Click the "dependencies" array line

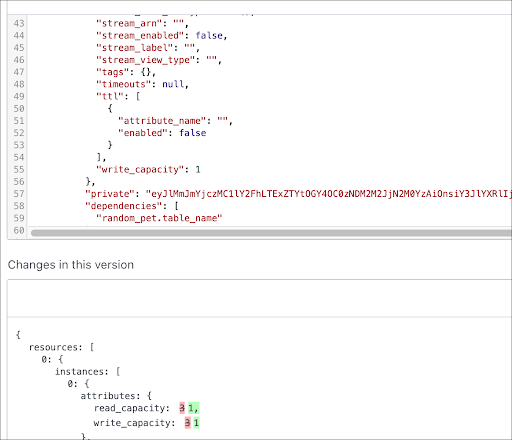(x=132, y=206)
